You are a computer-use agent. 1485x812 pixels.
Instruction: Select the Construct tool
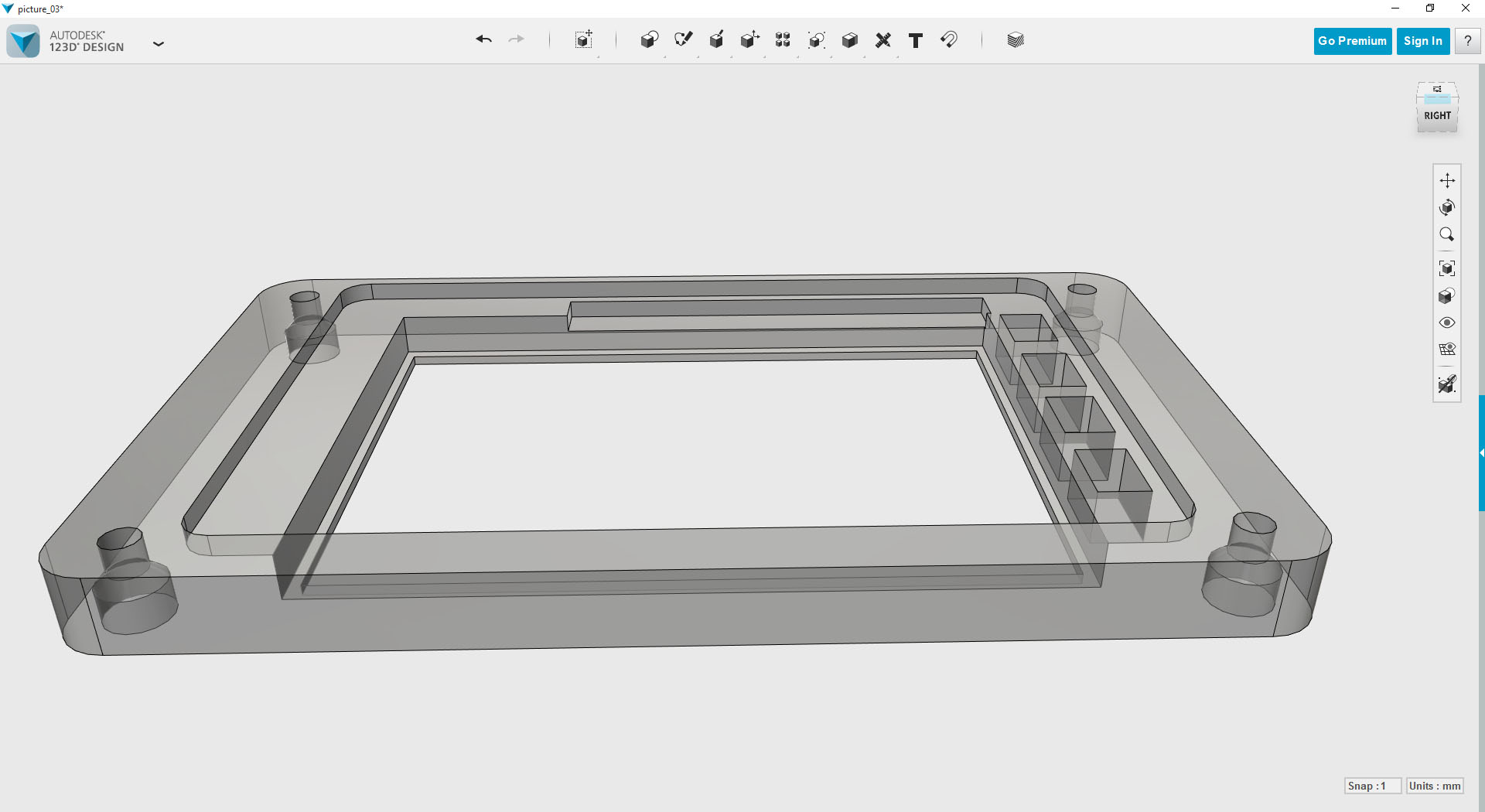pos(716,39)
